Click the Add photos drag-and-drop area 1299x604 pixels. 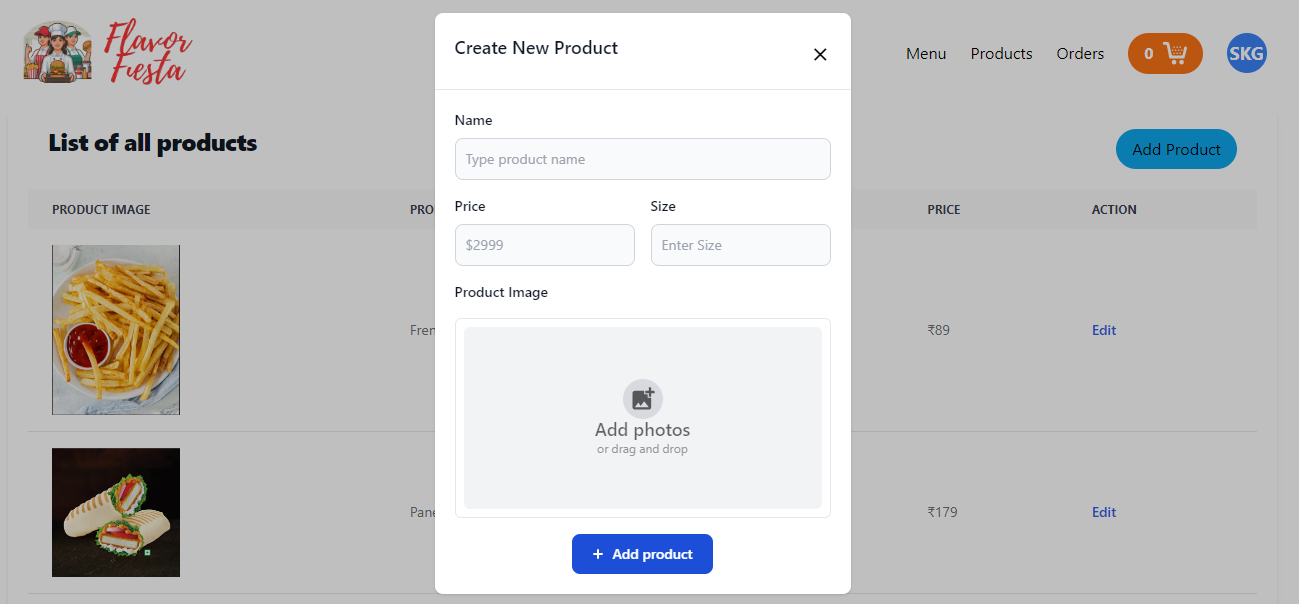tap(642, 418)
